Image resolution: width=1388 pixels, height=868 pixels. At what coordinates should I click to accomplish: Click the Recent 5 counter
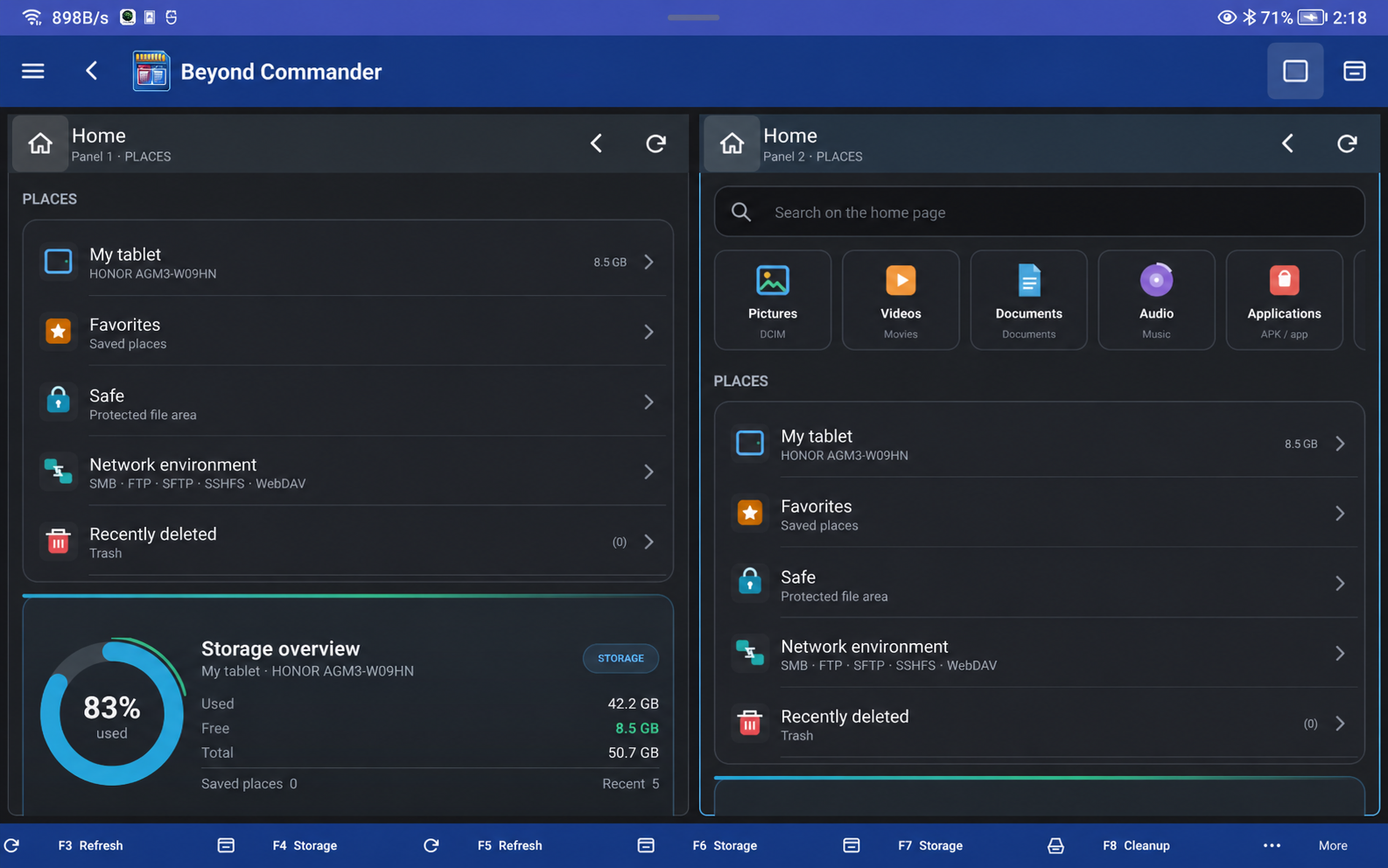point(630,784)
